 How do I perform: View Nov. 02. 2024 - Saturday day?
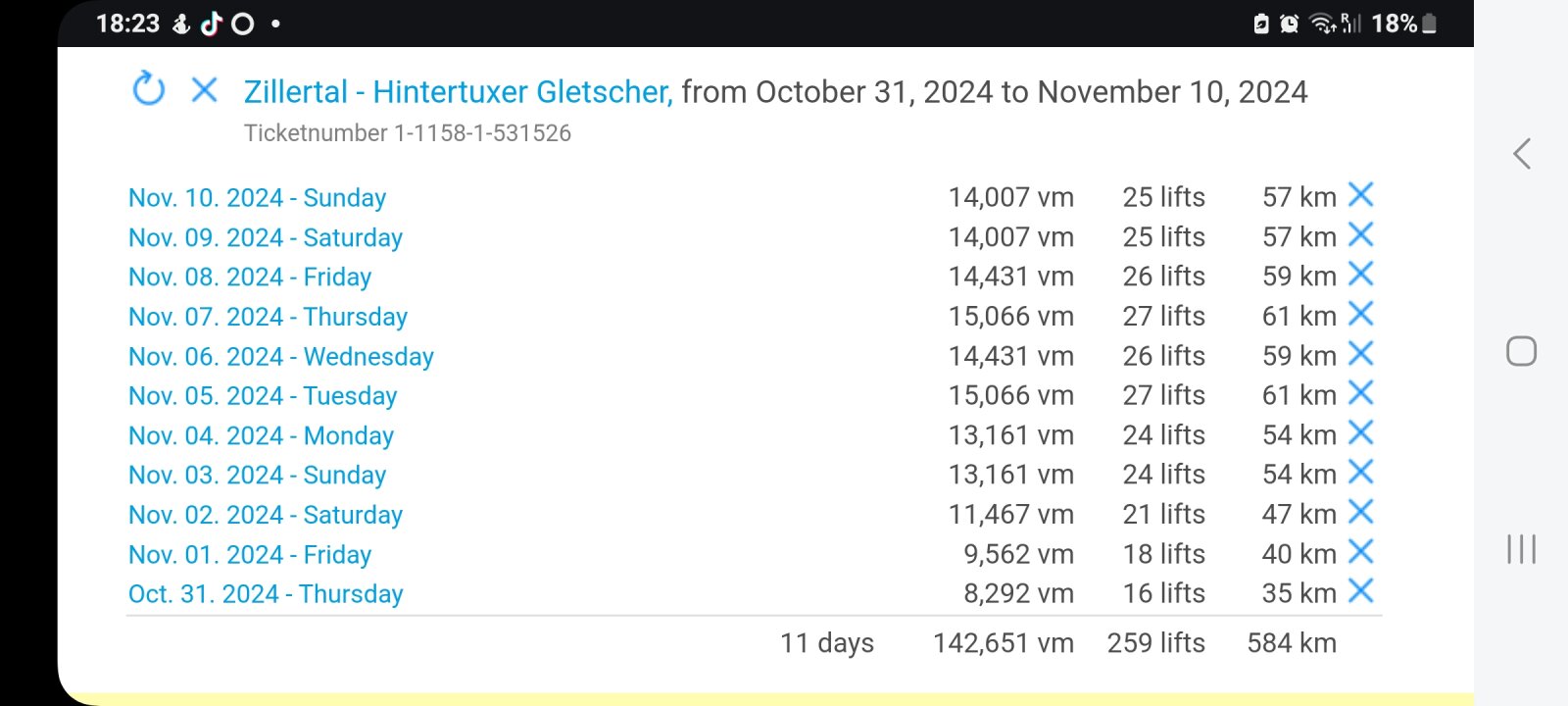coord(266,516)
